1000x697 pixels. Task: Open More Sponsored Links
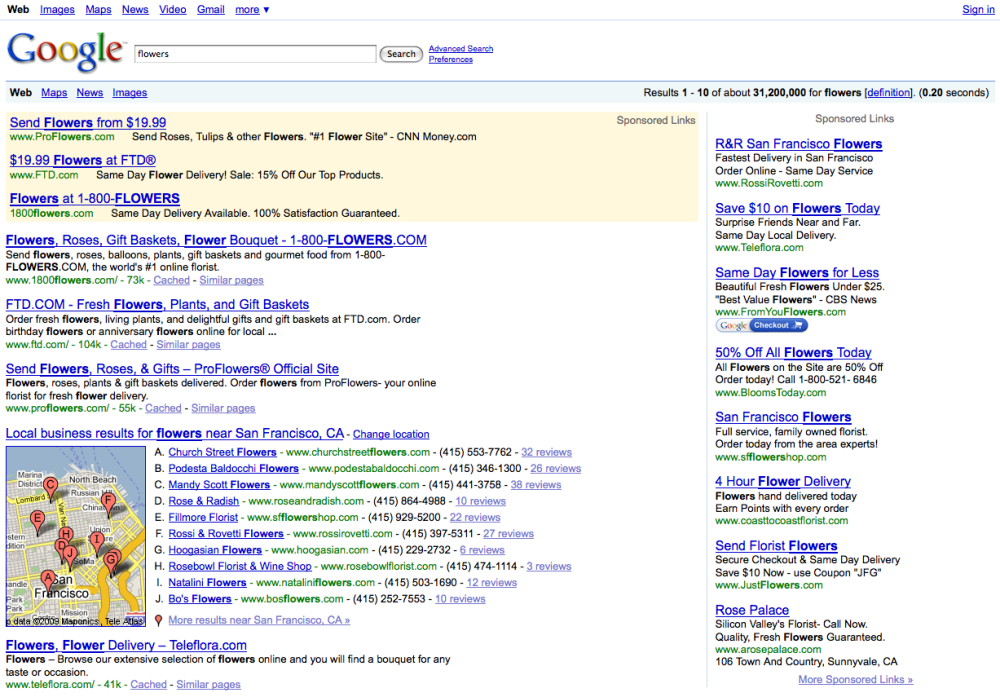pyautogui.click(x=855, y=680)
